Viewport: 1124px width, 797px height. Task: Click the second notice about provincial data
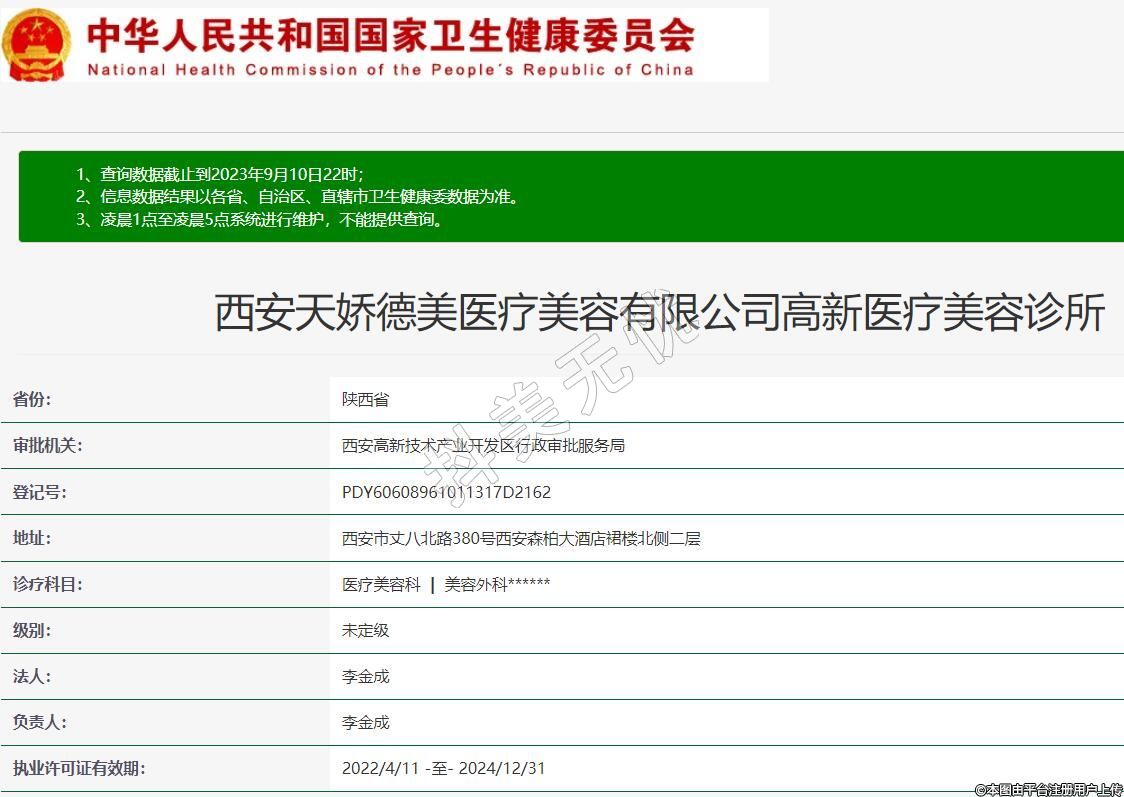pyautogui.click(x=297, y=197)
